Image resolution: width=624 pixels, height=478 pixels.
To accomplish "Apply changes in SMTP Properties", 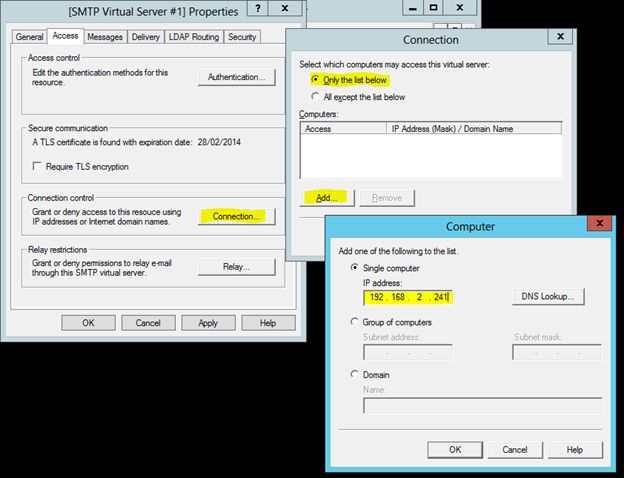I will (x=208, y=323).
